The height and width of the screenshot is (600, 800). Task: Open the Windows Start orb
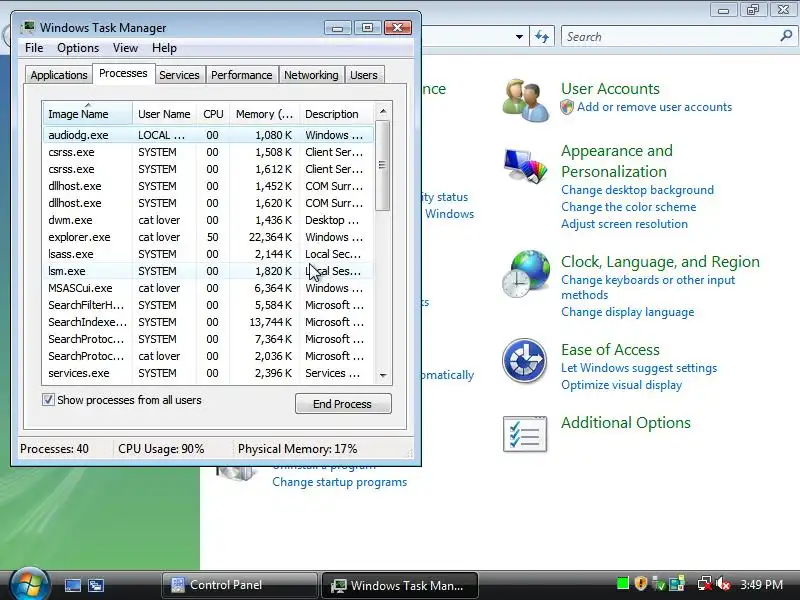tap(29, 584)
